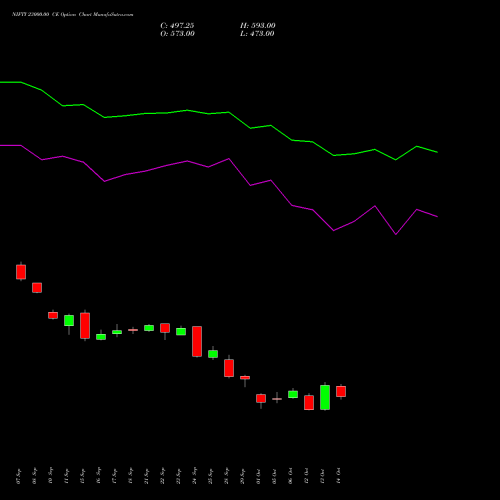
Task: Select the red candlestick above 07 Sep
Action: [21, 272]
